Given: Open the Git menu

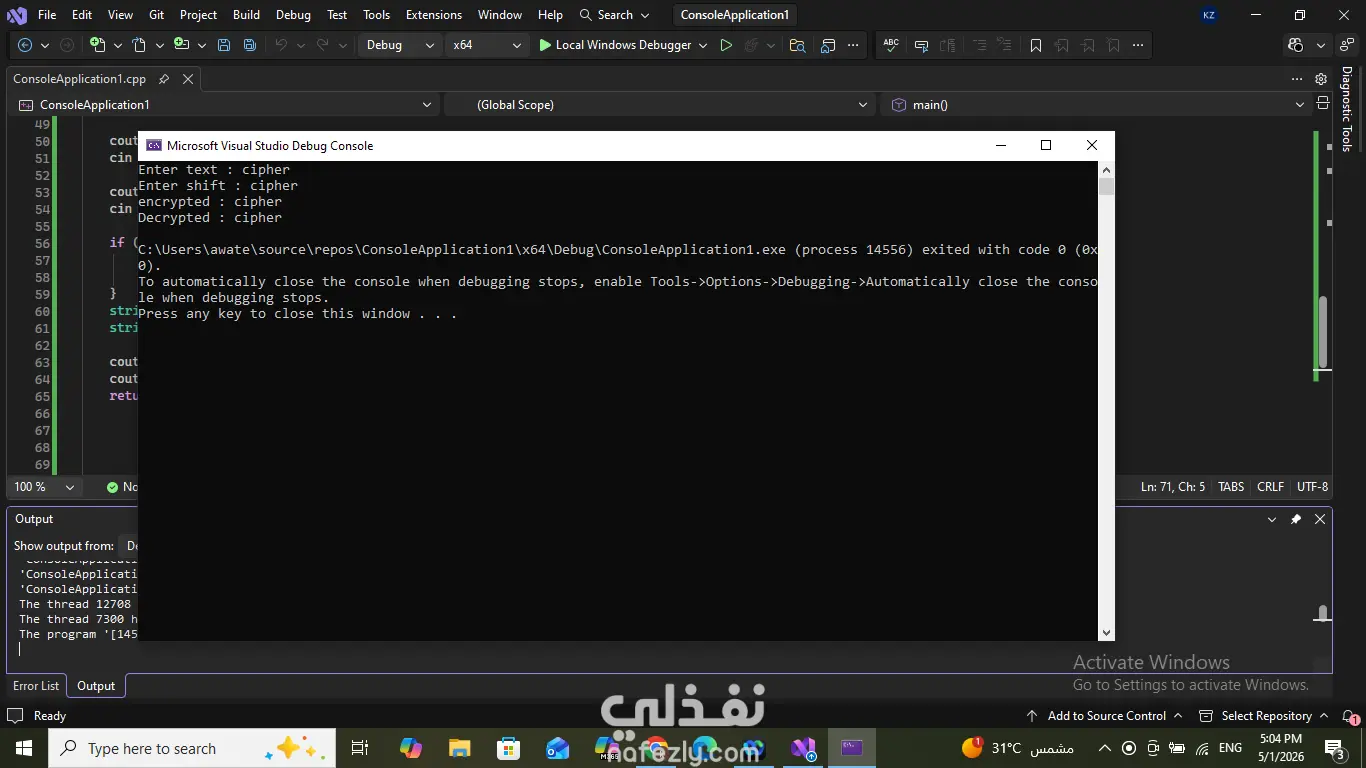Looking at the screenshot, I should (x=157, y=15).
